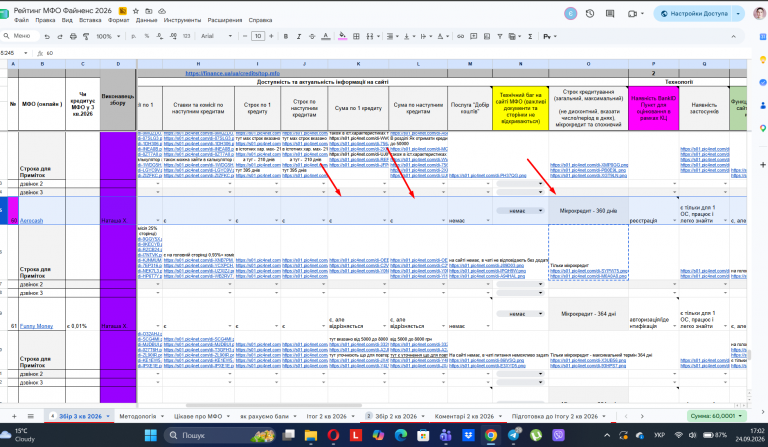The width and height of the screenshot is (768, 447).
Task: Open Windows Start menu
Action: 151,435
